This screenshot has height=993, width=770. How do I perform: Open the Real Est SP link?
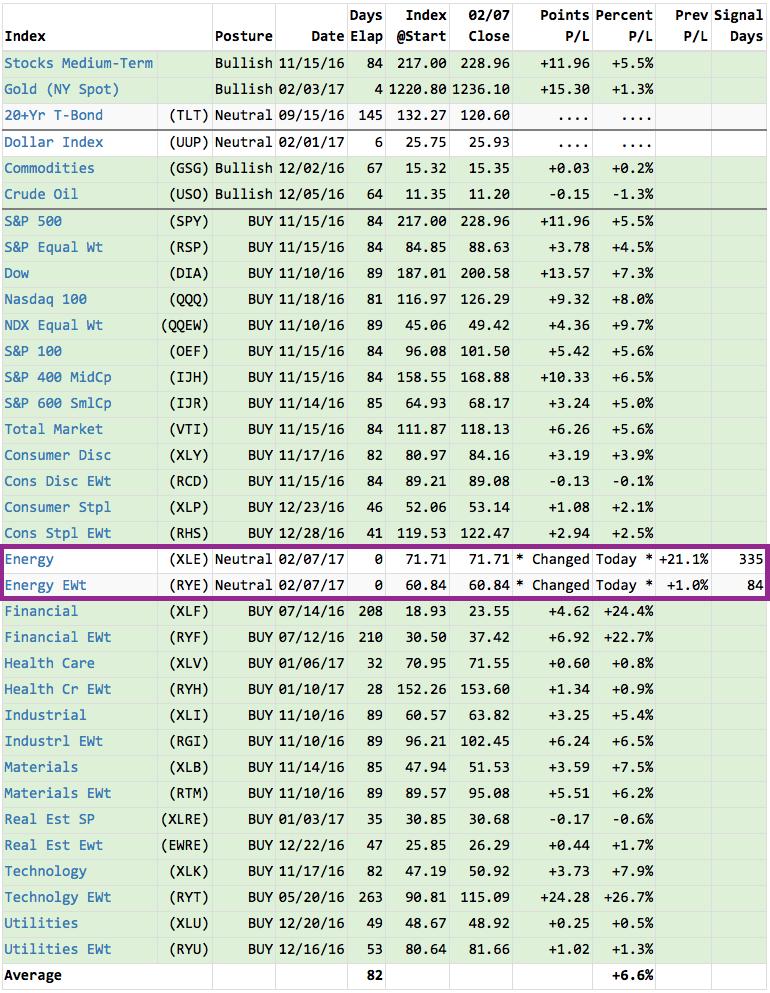pyautogui.click(x=49, y=819)
